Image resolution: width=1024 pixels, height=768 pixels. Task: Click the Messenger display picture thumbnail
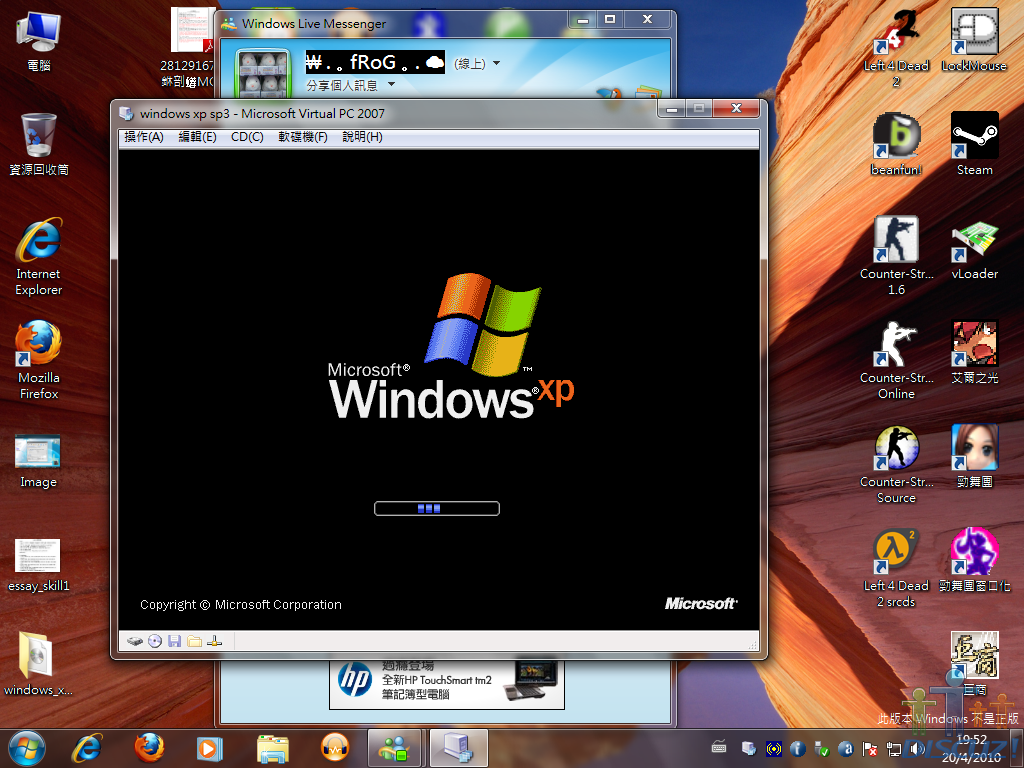[263, 74]
